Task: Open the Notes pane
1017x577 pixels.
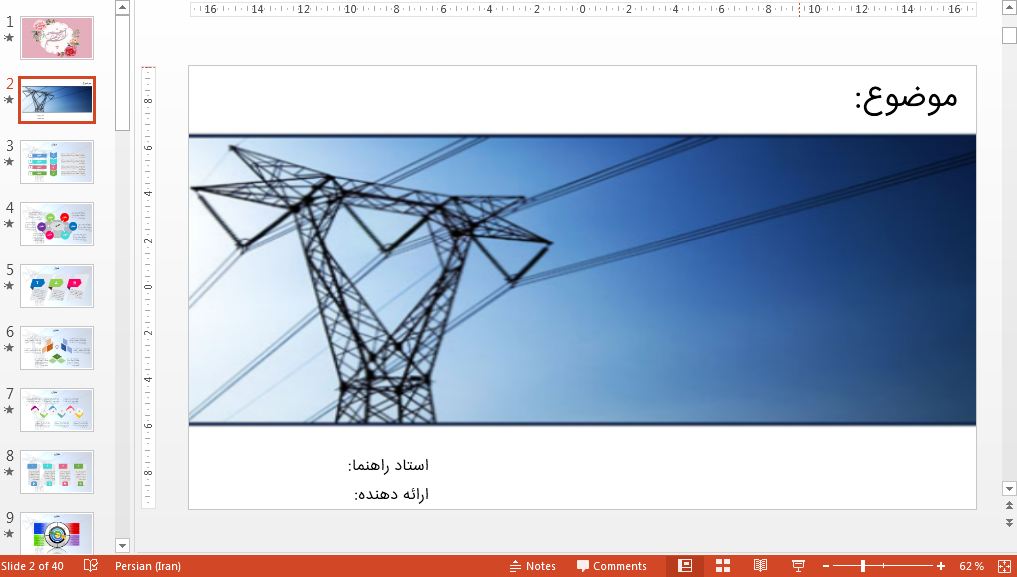Action: [533, 566]
